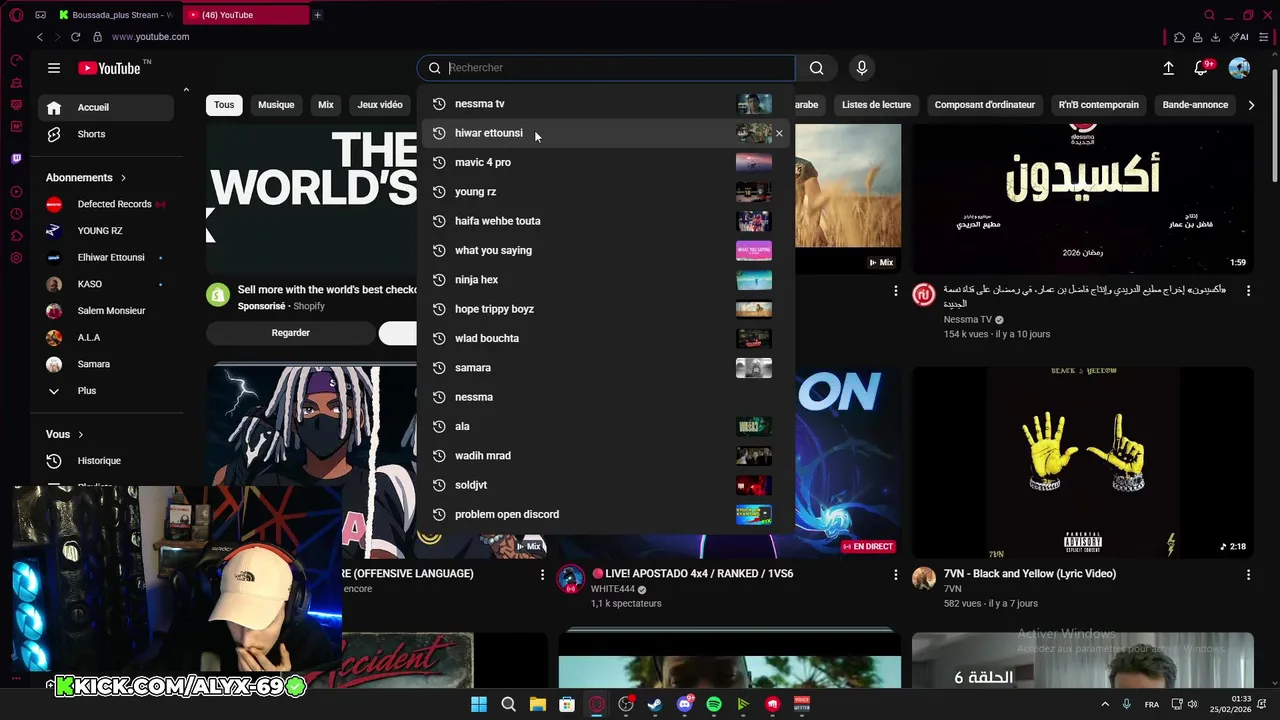Viewport: 1280px width, 720px height.
Task: Remove hiwar ettounsi suggestion with X
Action: [x=779, y=133]
